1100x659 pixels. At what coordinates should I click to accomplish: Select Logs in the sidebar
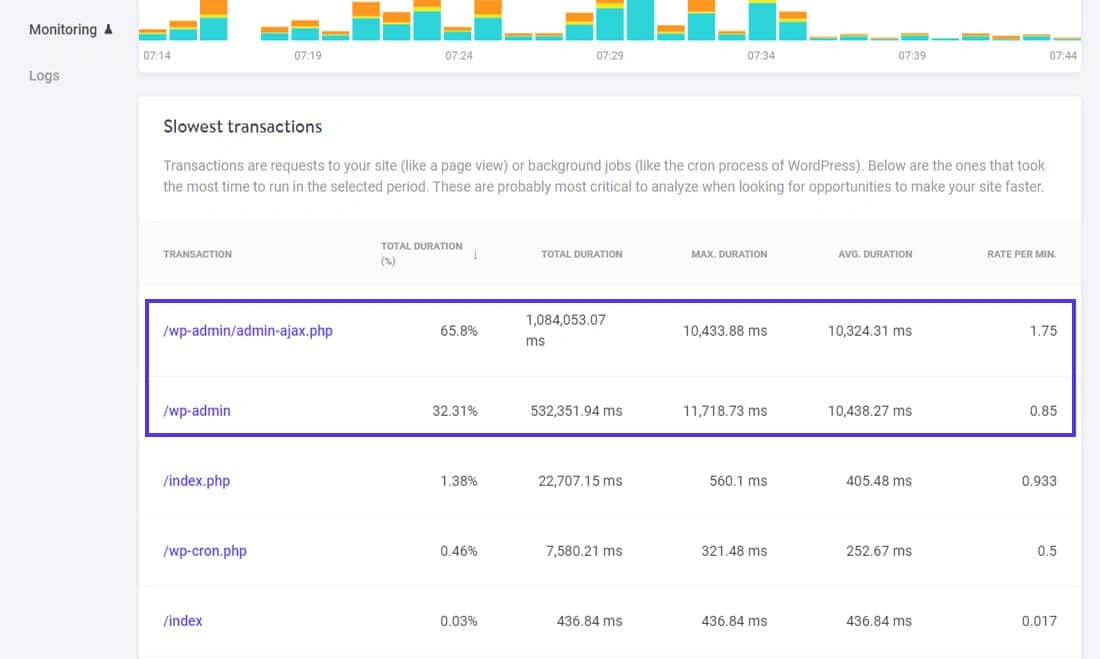coord(43,75)
